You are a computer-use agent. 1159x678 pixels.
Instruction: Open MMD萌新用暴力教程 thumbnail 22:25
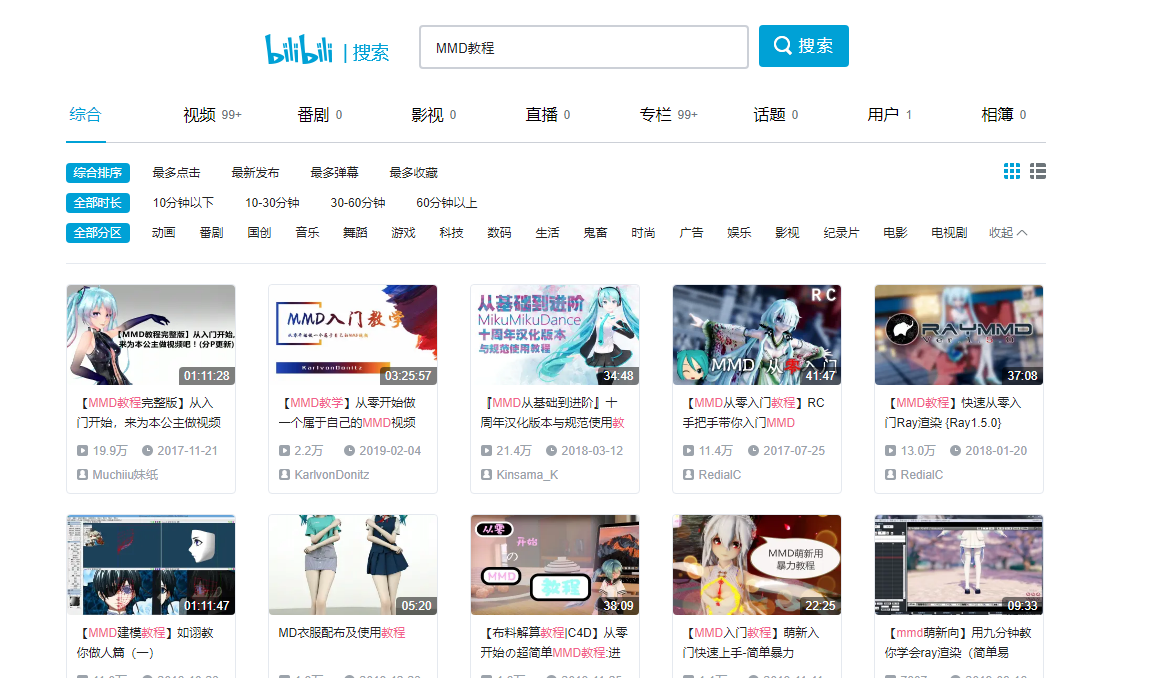point(757,565)
